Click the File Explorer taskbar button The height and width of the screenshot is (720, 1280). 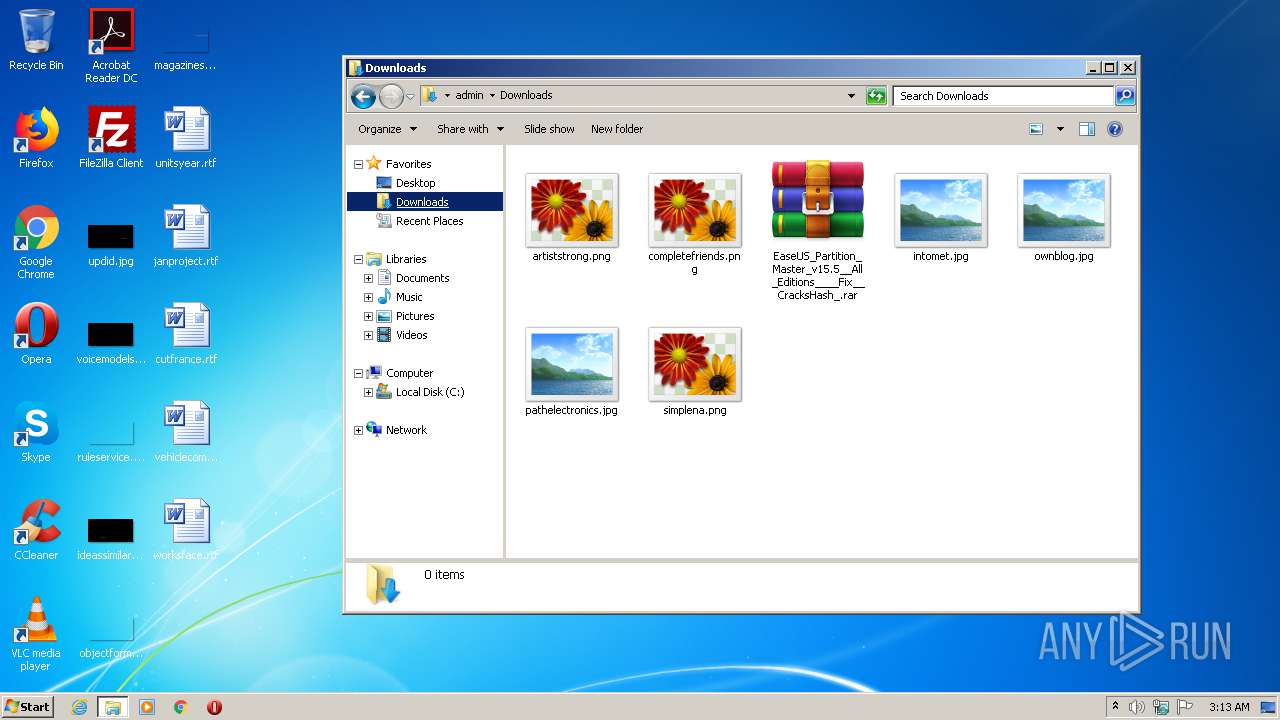click(113, 707)
